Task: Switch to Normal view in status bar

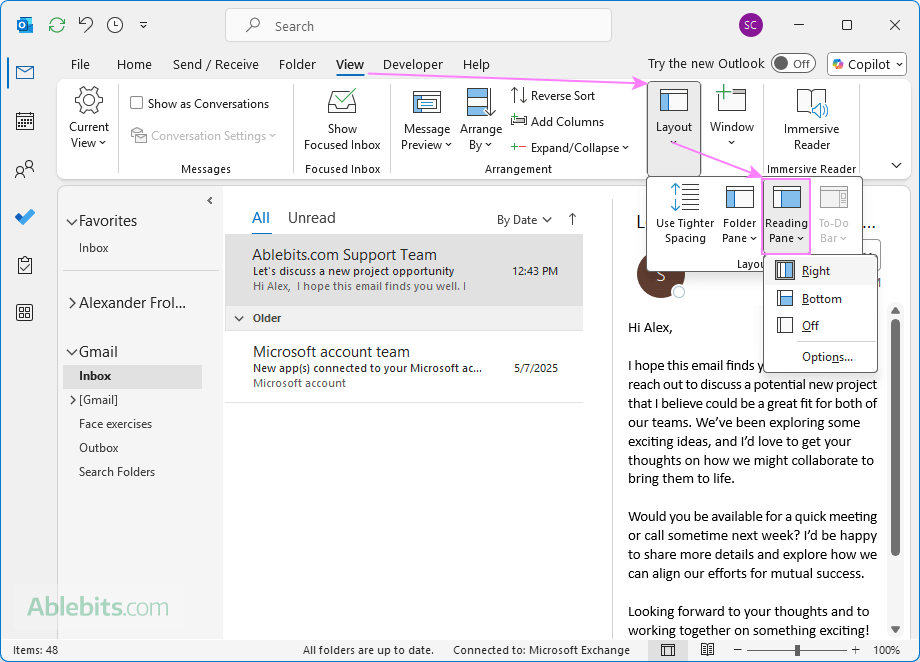Action: [668, 650]
